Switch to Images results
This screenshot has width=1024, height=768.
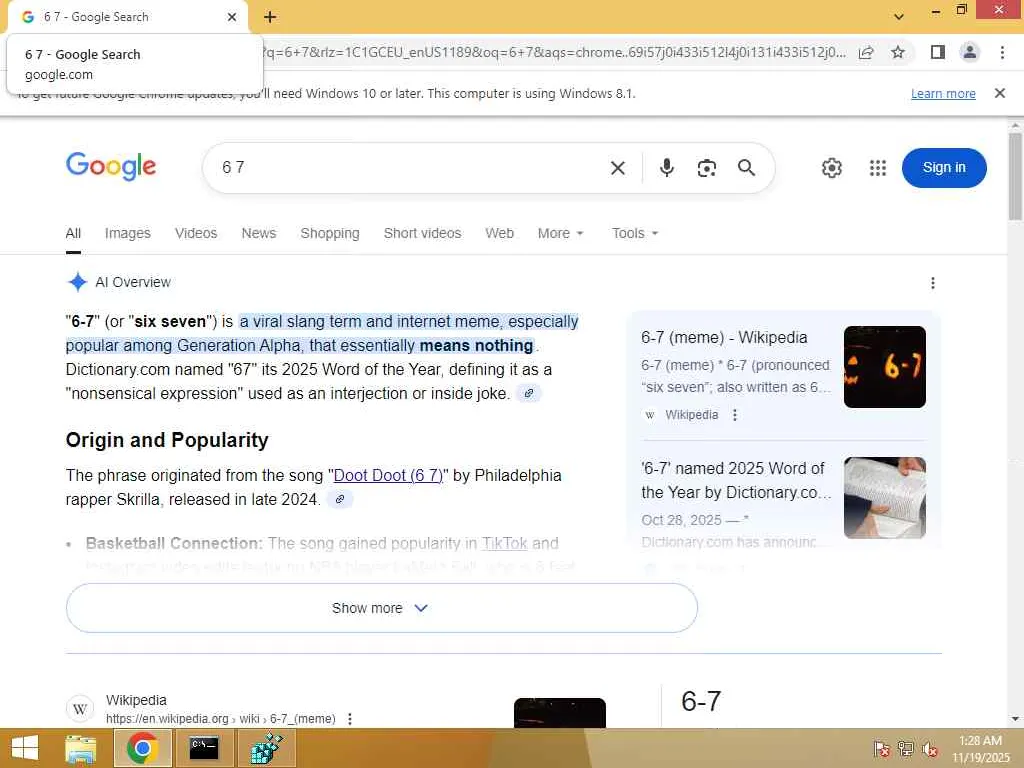tap(127, 233)
